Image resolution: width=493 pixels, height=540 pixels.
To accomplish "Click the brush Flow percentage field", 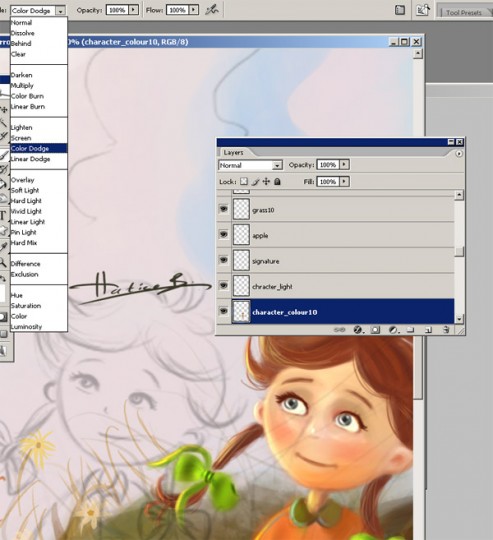I will coord(178,10).
